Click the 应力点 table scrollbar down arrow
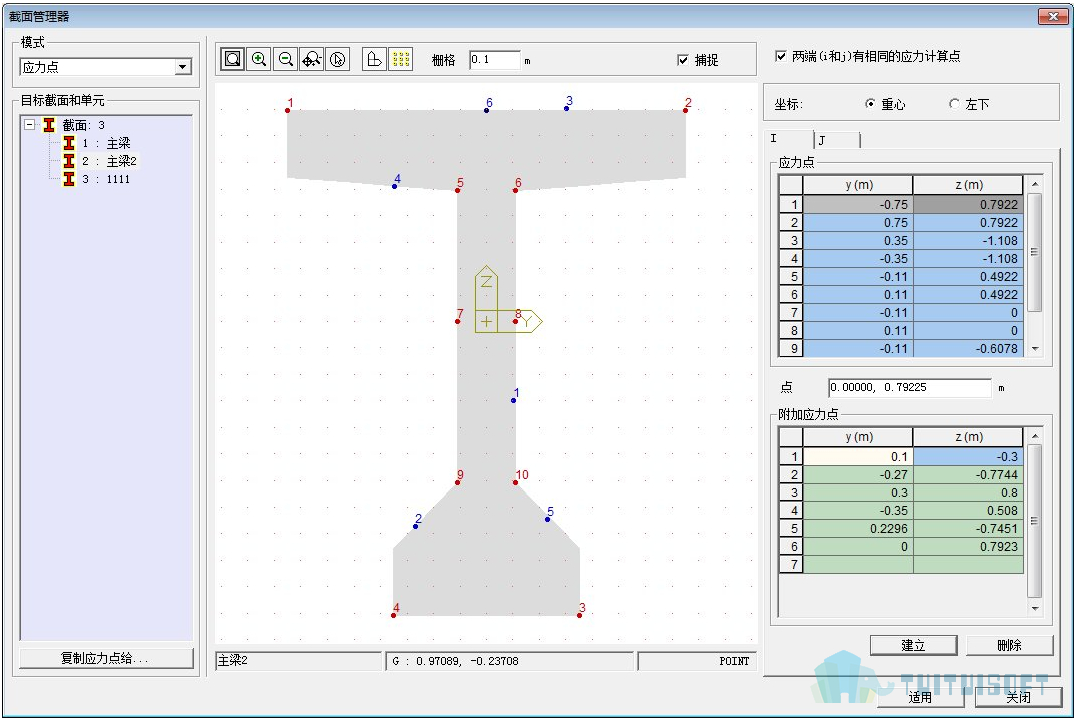Image resolution: width=1074 pixels, height=721 pixels. (1035, 349)
